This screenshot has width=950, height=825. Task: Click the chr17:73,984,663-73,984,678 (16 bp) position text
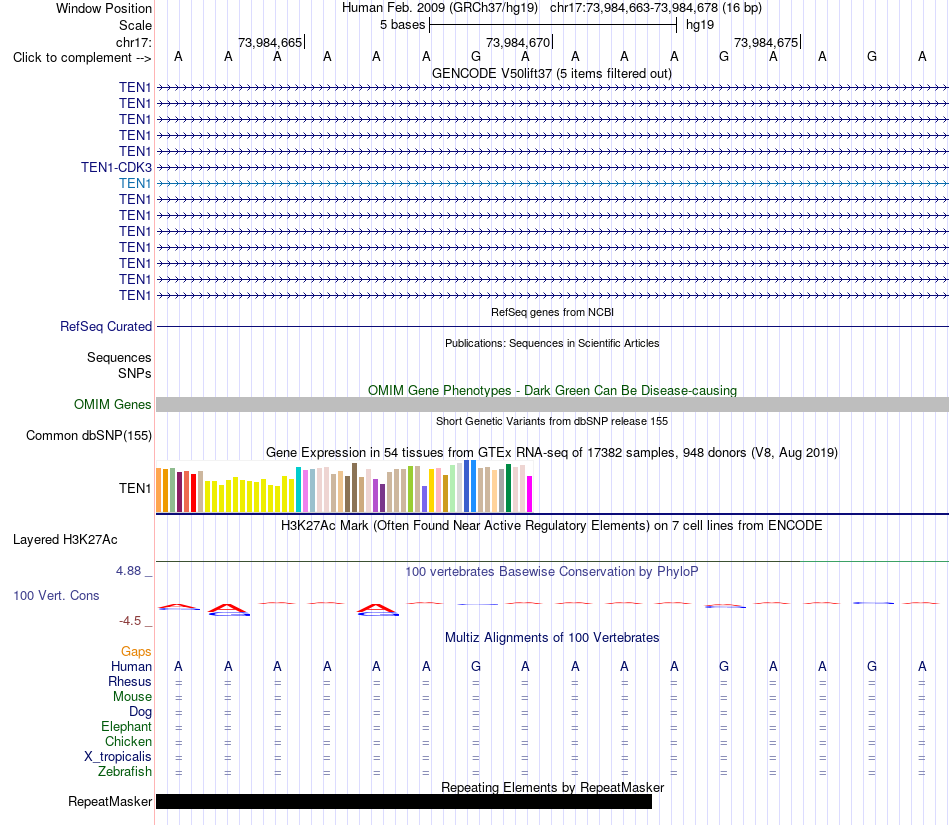click(x=656, y=8)
